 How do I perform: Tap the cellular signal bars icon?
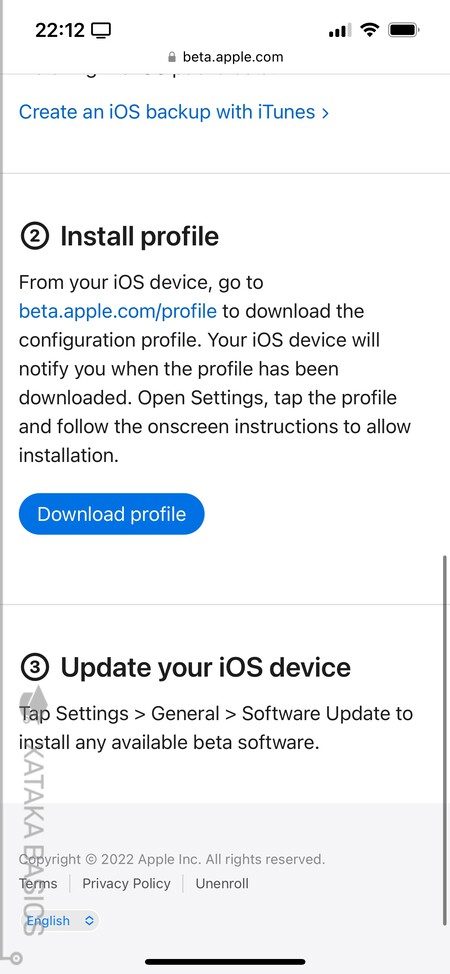click(x=340, y=30)
